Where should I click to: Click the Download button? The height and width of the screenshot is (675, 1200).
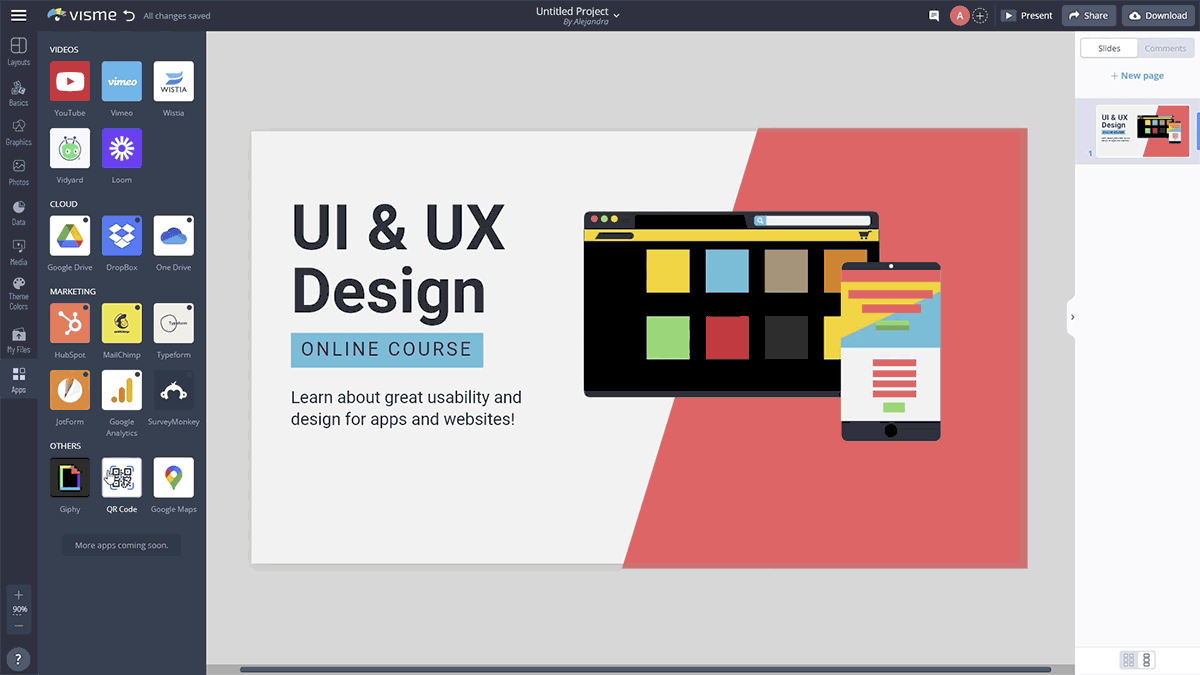[1158, 16]
